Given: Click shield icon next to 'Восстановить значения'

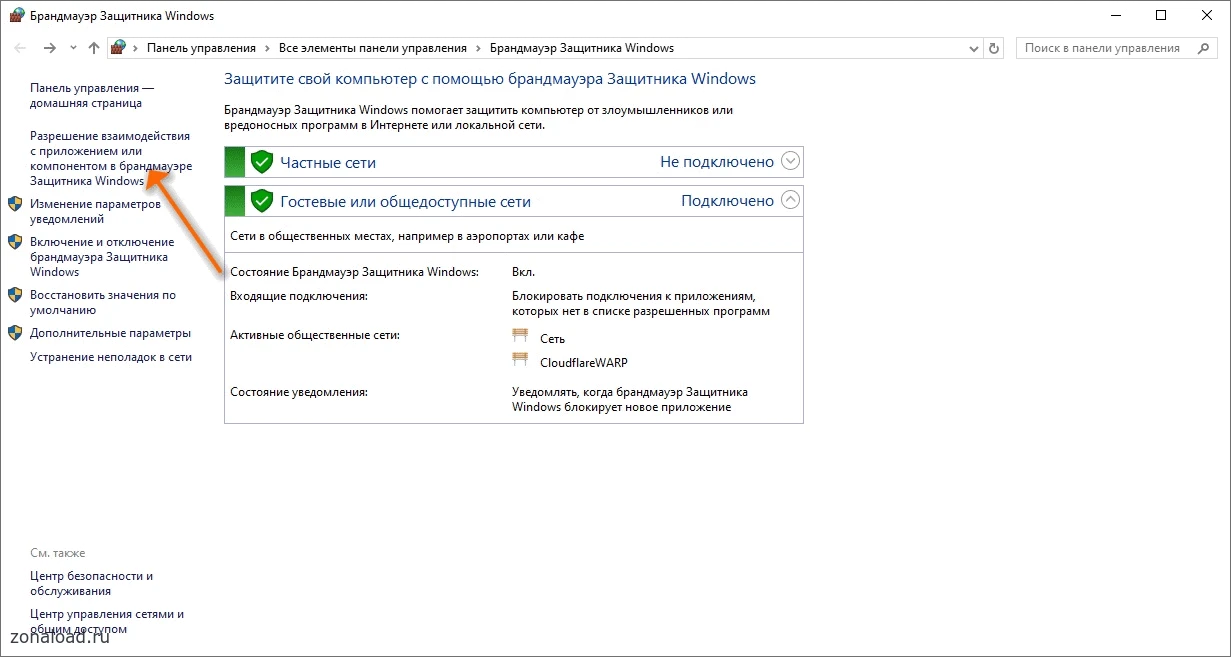Looking at the screenshot, I should 15,295.
